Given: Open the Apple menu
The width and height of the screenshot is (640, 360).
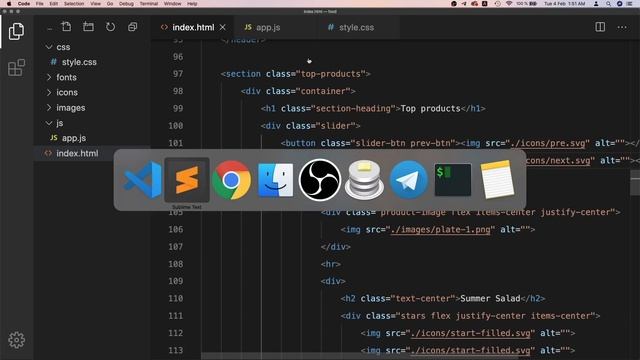Looking at the screenshot, I should point(9,4).
